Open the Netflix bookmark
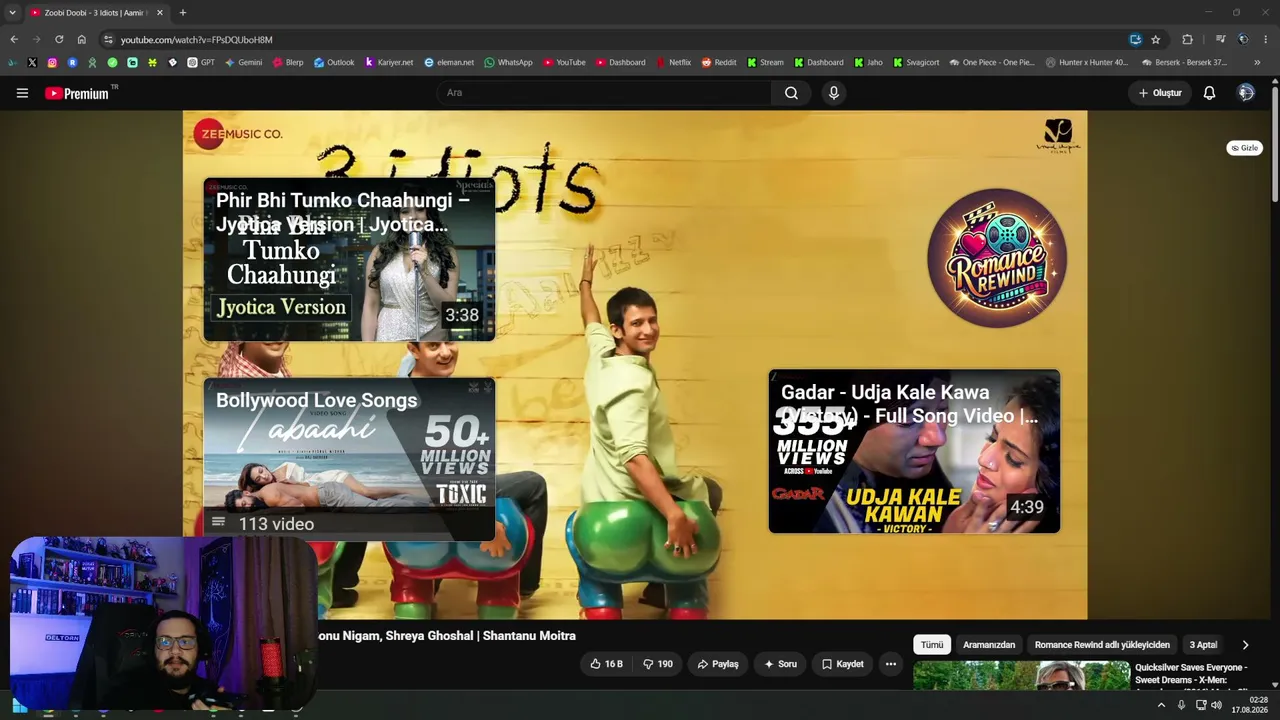This screenshot has width=1280, height=720. (x=673, y=62)
